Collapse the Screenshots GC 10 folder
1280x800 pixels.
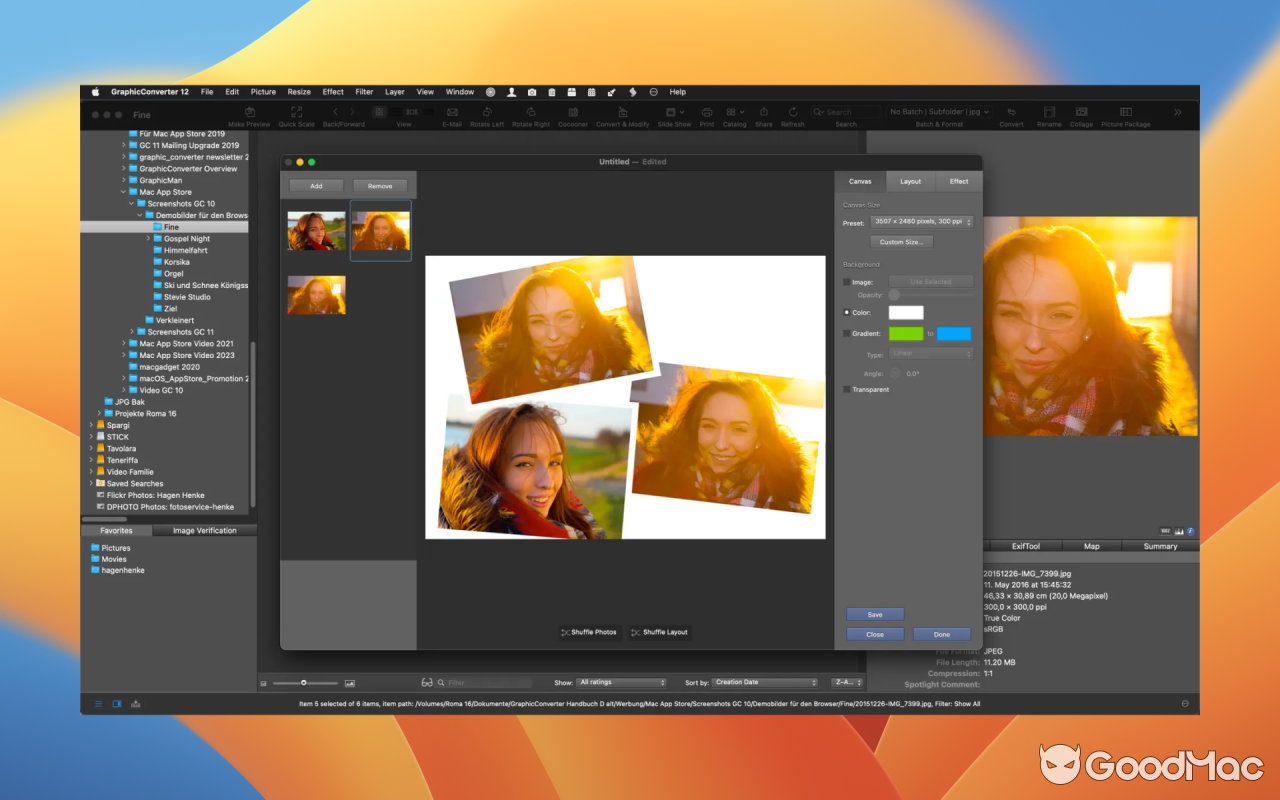[130, 203]
